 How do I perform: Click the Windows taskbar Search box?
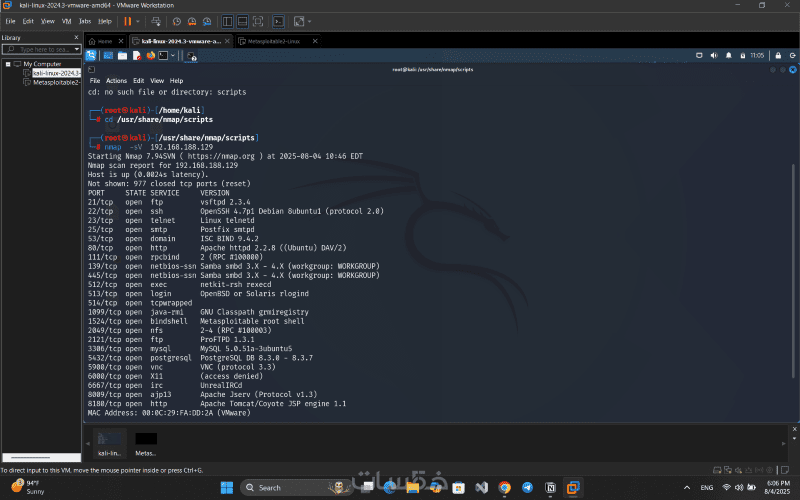click(296, 488)
